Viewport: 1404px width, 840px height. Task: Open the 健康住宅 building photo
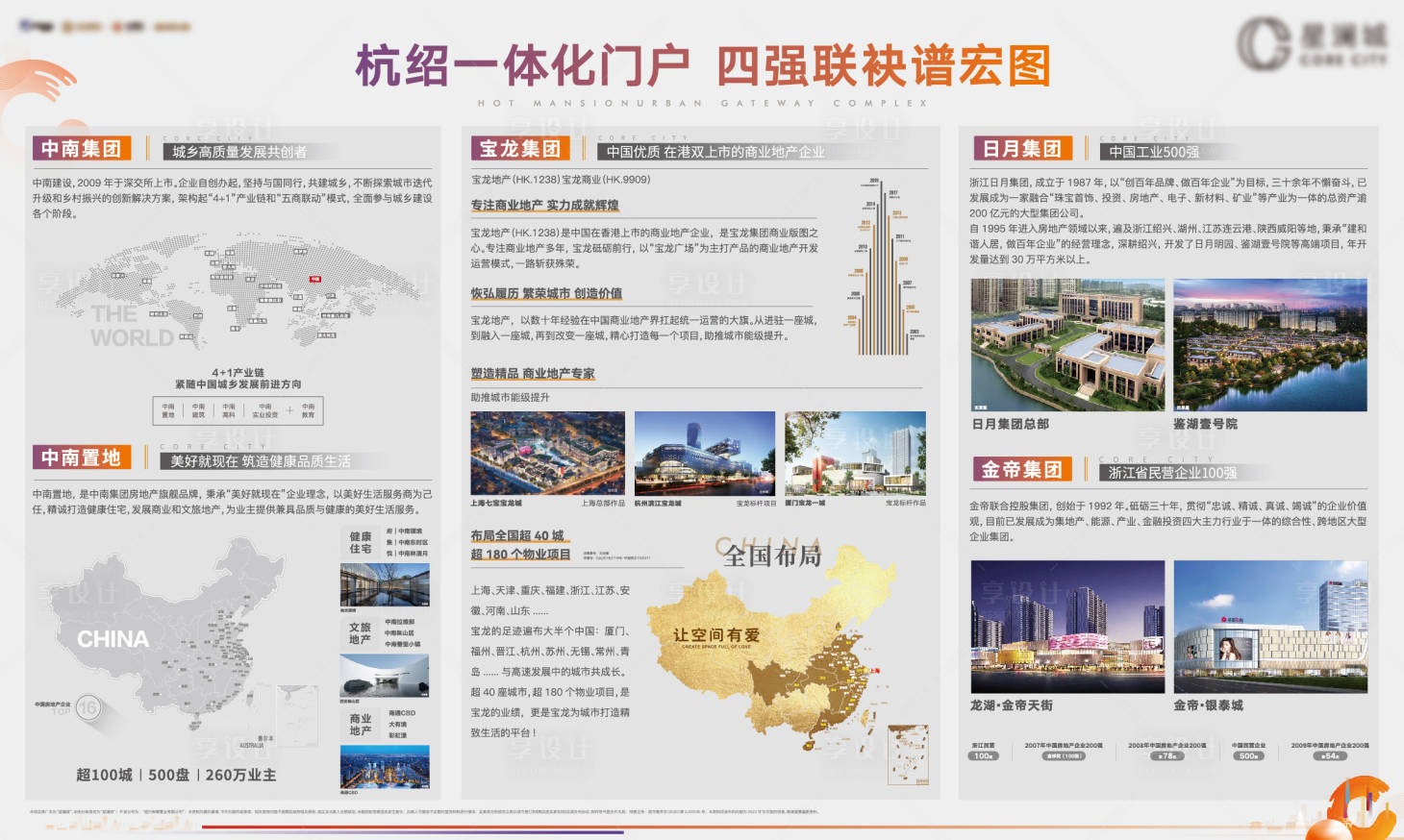(x=385, y=585)
